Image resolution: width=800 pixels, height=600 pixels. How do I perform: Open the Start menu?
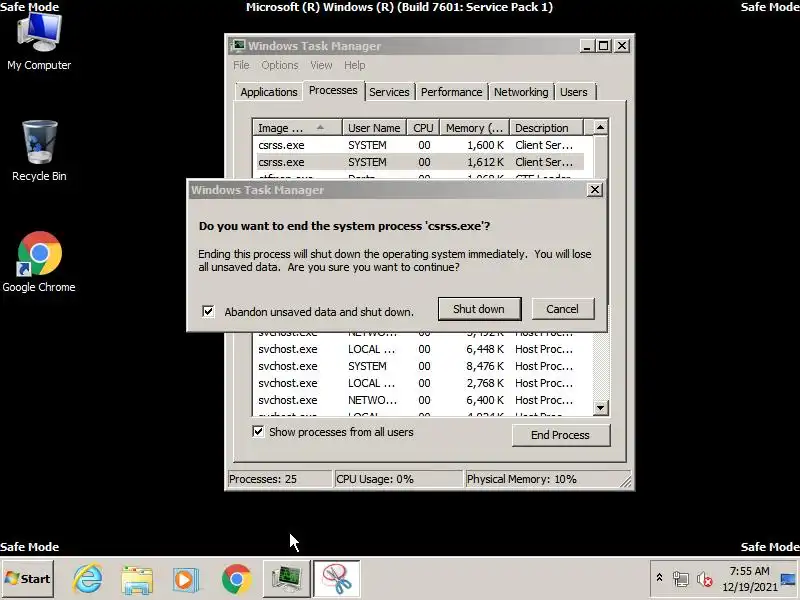28,579
